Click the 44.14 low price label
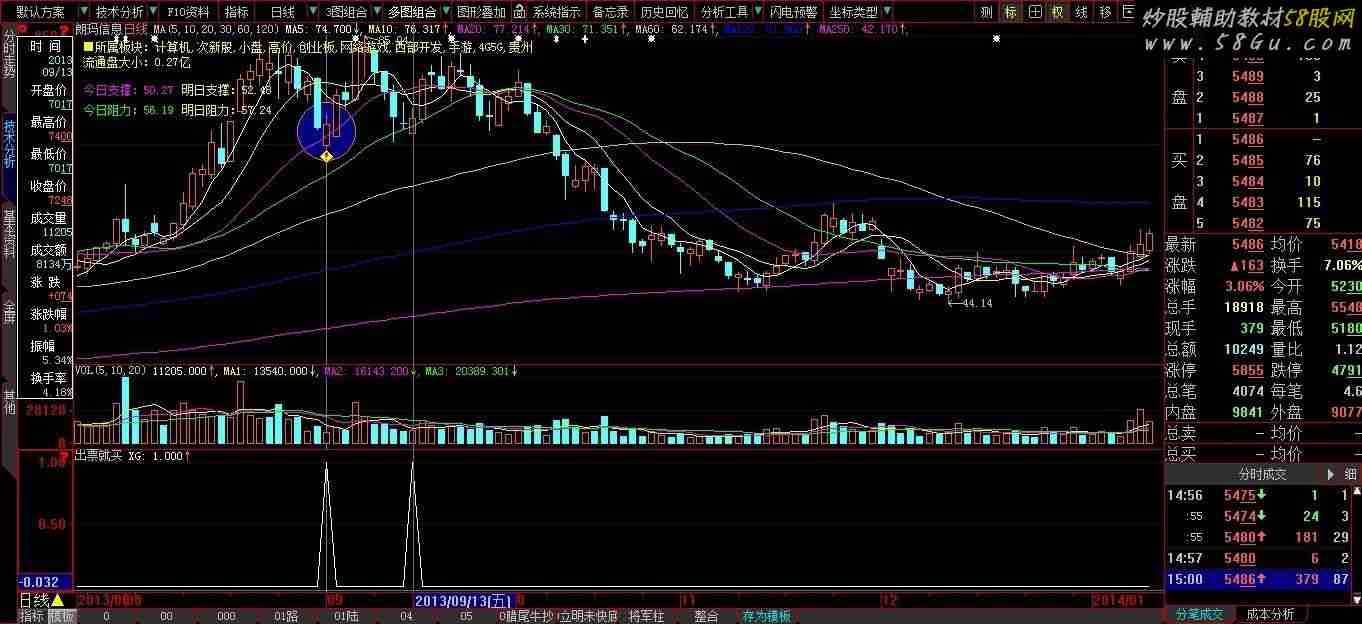The image size is (1362, 624). click(977, 303)
